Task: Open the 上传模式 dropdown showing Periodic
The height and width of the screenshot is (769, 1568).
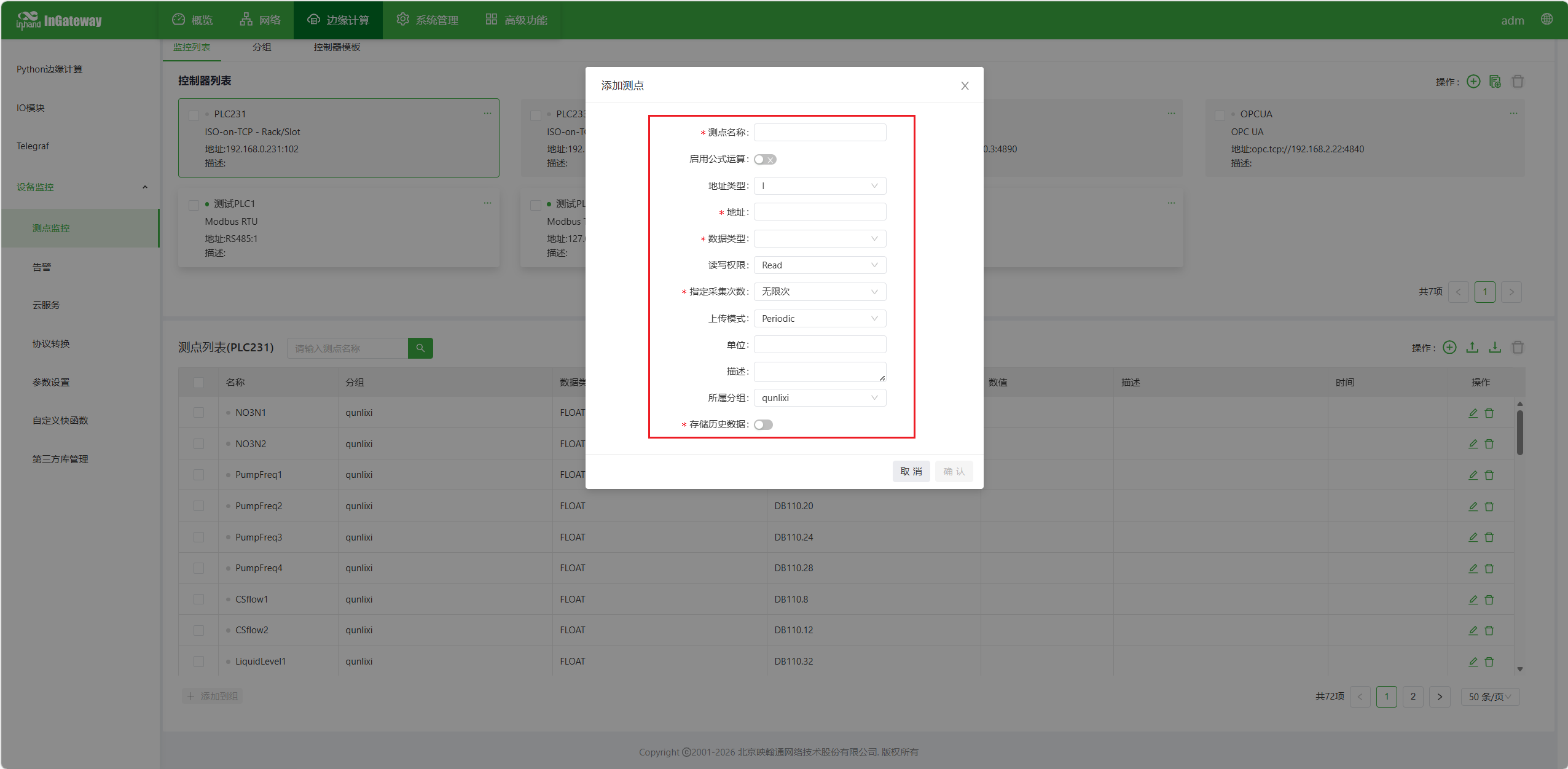Action: (x=820, y=319)
